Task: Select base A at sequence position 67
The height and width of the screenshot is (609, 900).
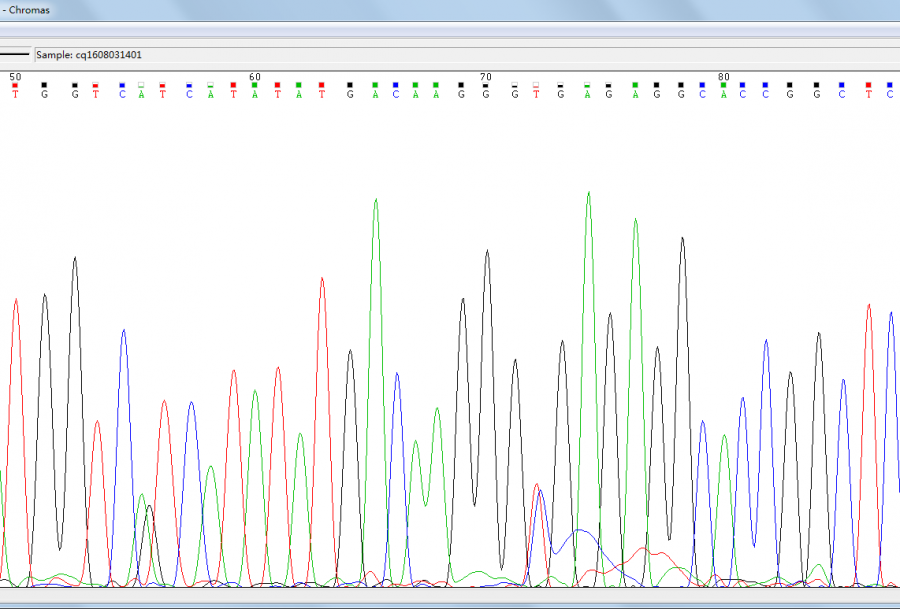Action: click(416, 94)
